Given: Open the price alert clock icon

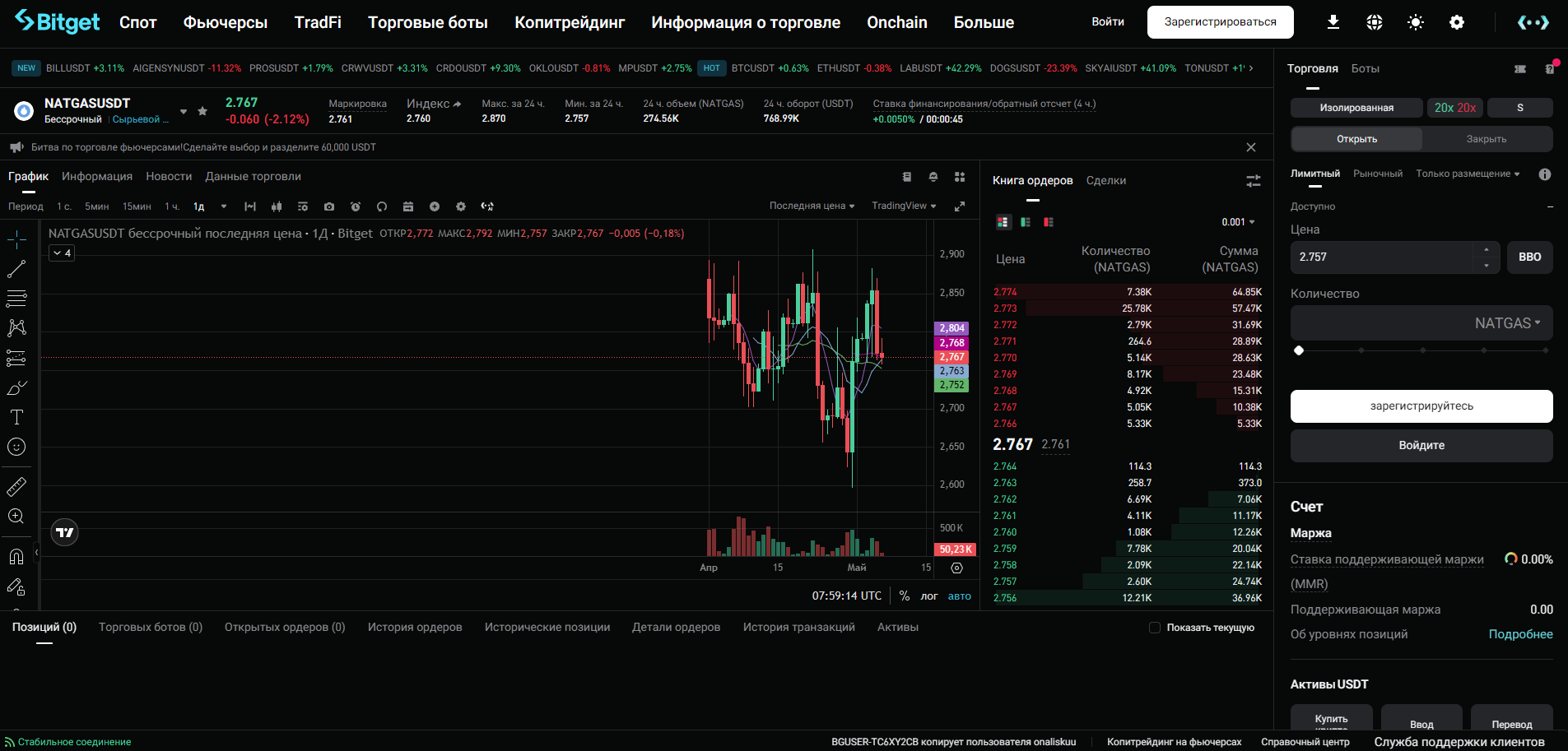Looking at the screenshot, I should (356, 206).
